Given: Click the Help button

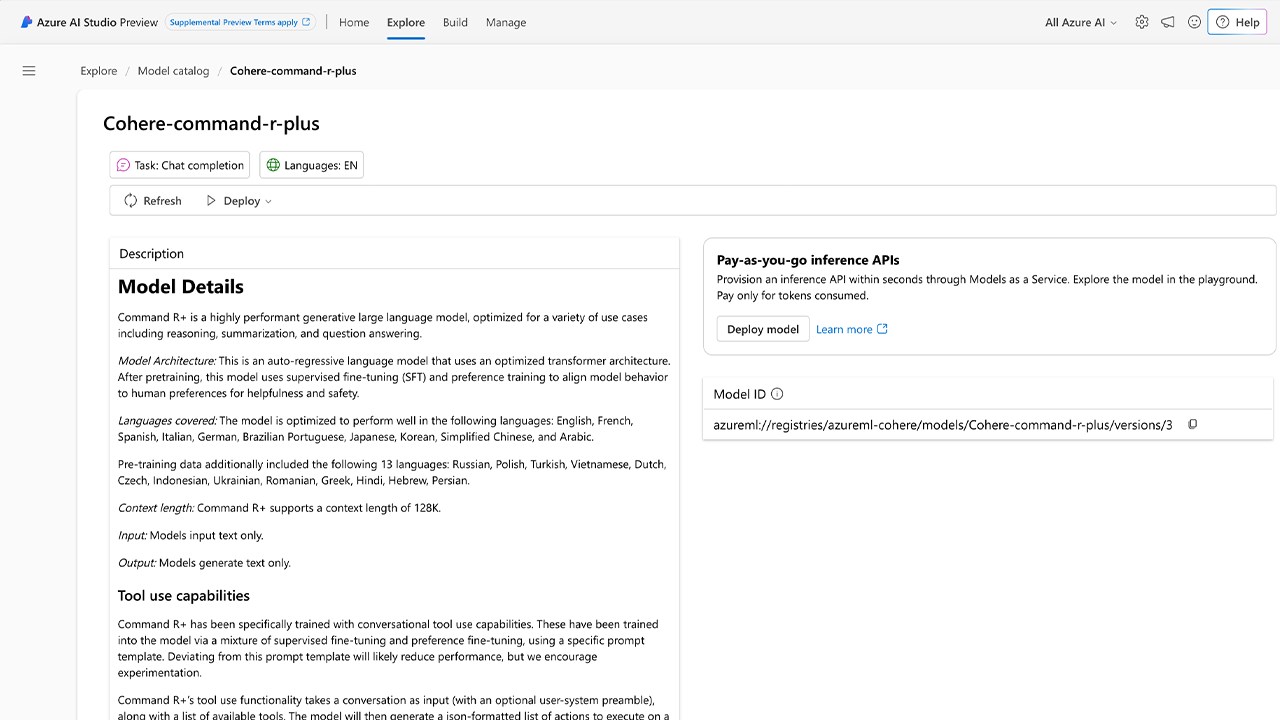Looking at the screenshot, I should 1237,22.
